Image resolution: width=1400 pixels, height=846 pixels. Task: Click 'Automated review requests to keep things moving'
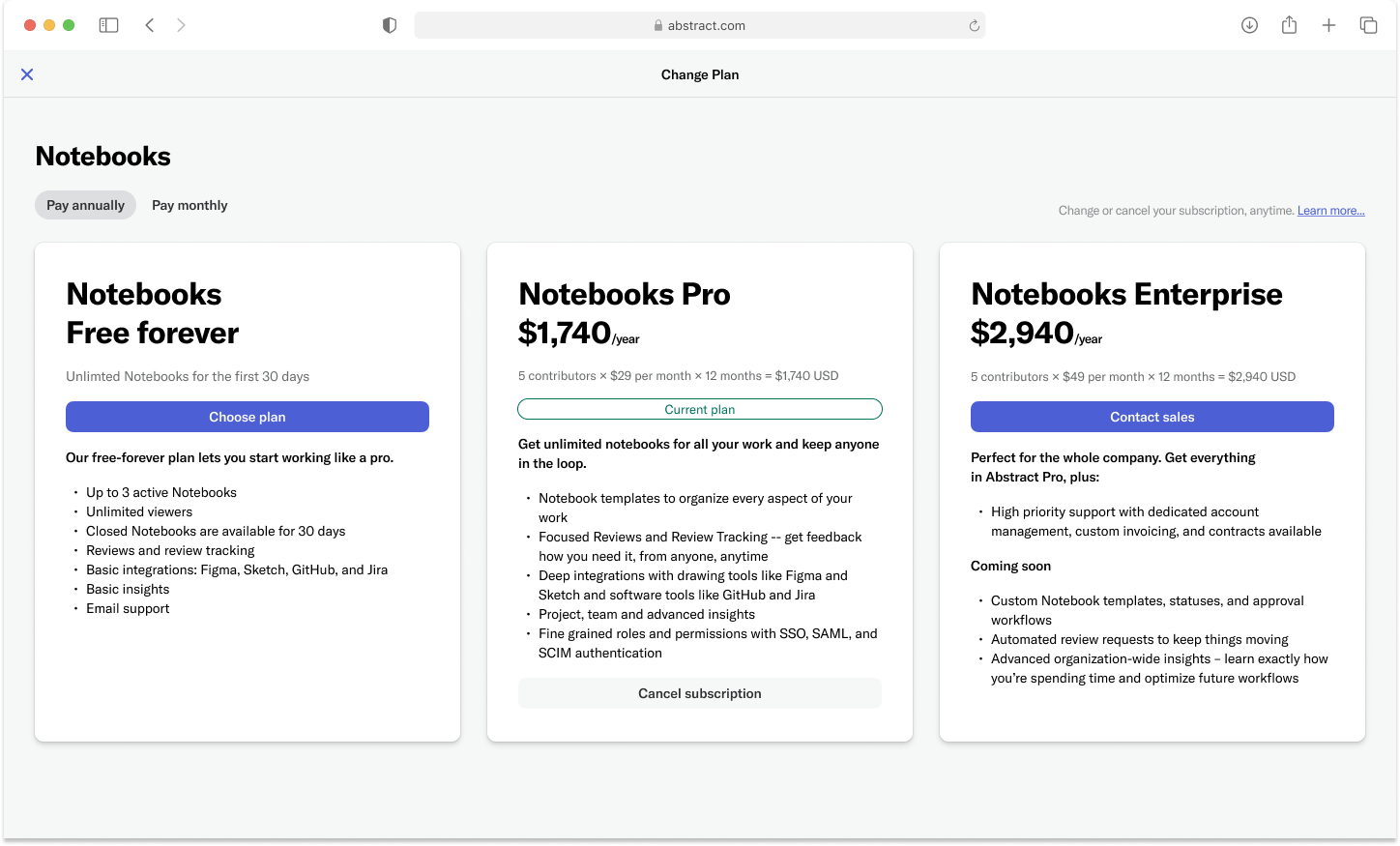[1140, 639]
